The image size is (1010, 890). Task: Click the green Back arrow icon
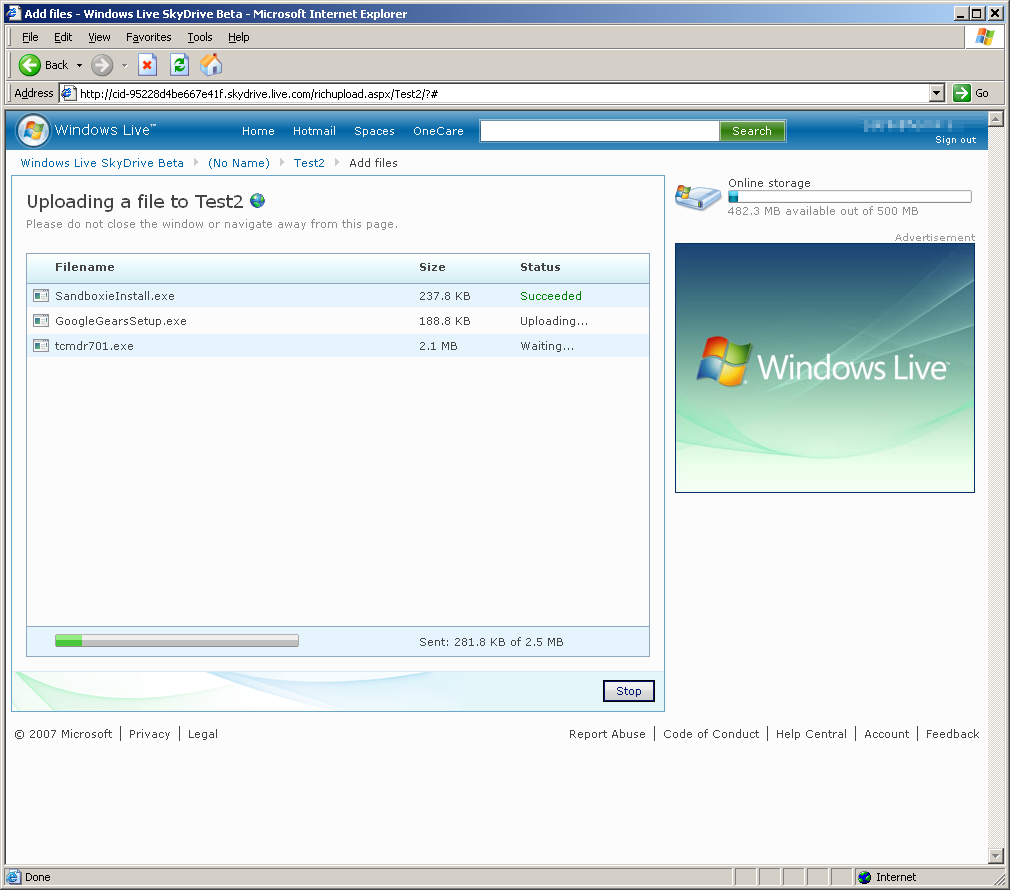(30, 65)
